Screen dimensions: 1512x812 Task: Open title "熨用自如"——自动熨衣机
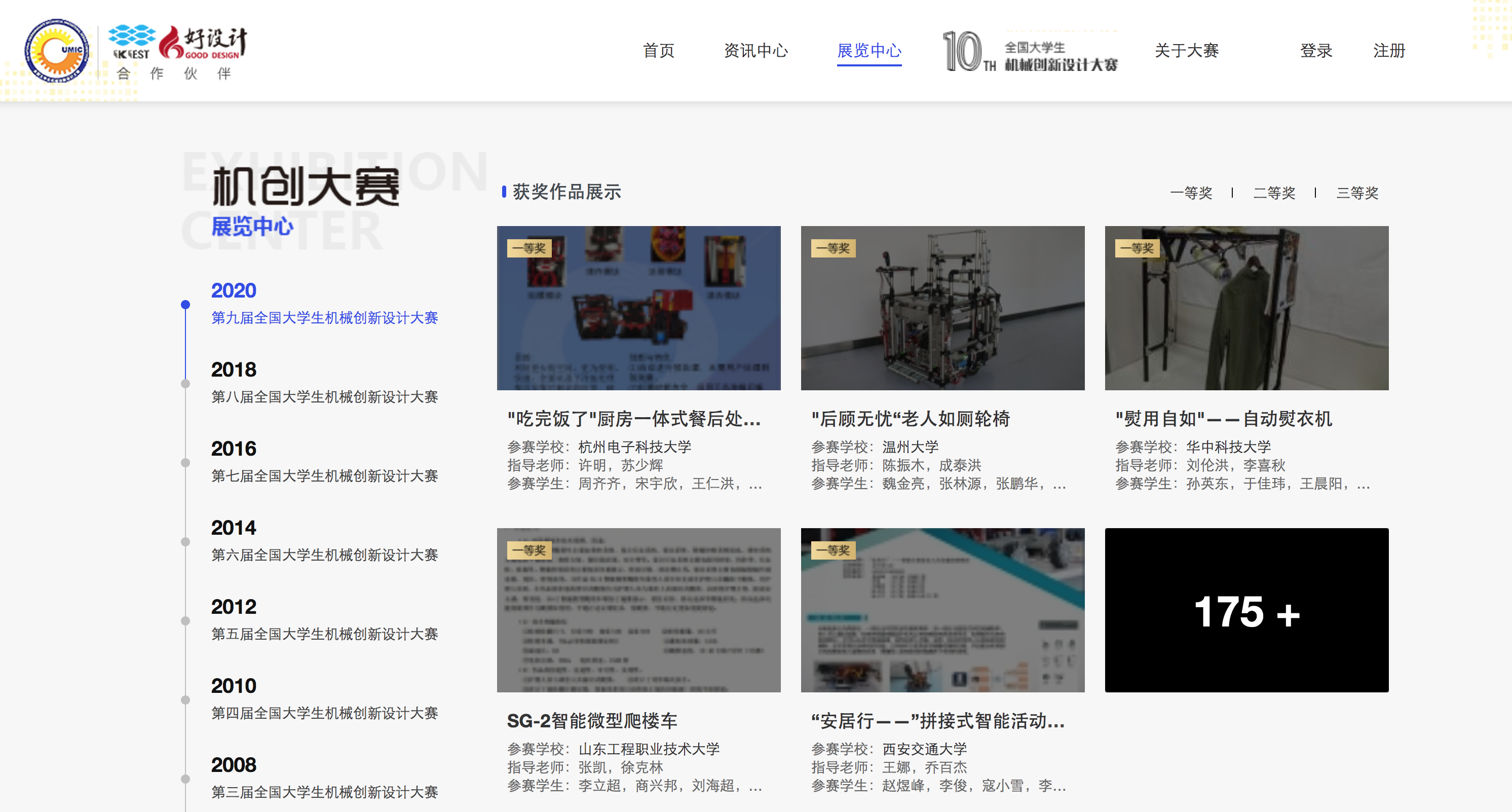click(1224, 419)
